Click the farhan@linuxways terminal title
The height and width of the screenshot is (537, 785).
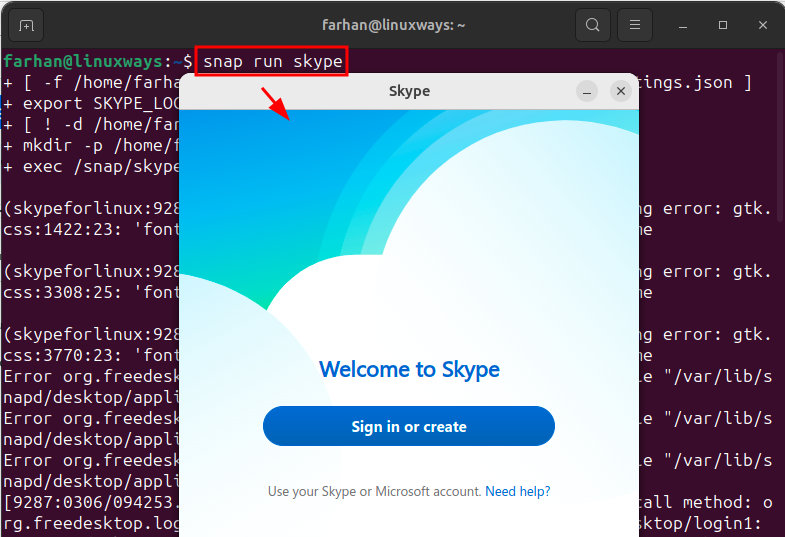pos(394,25)
